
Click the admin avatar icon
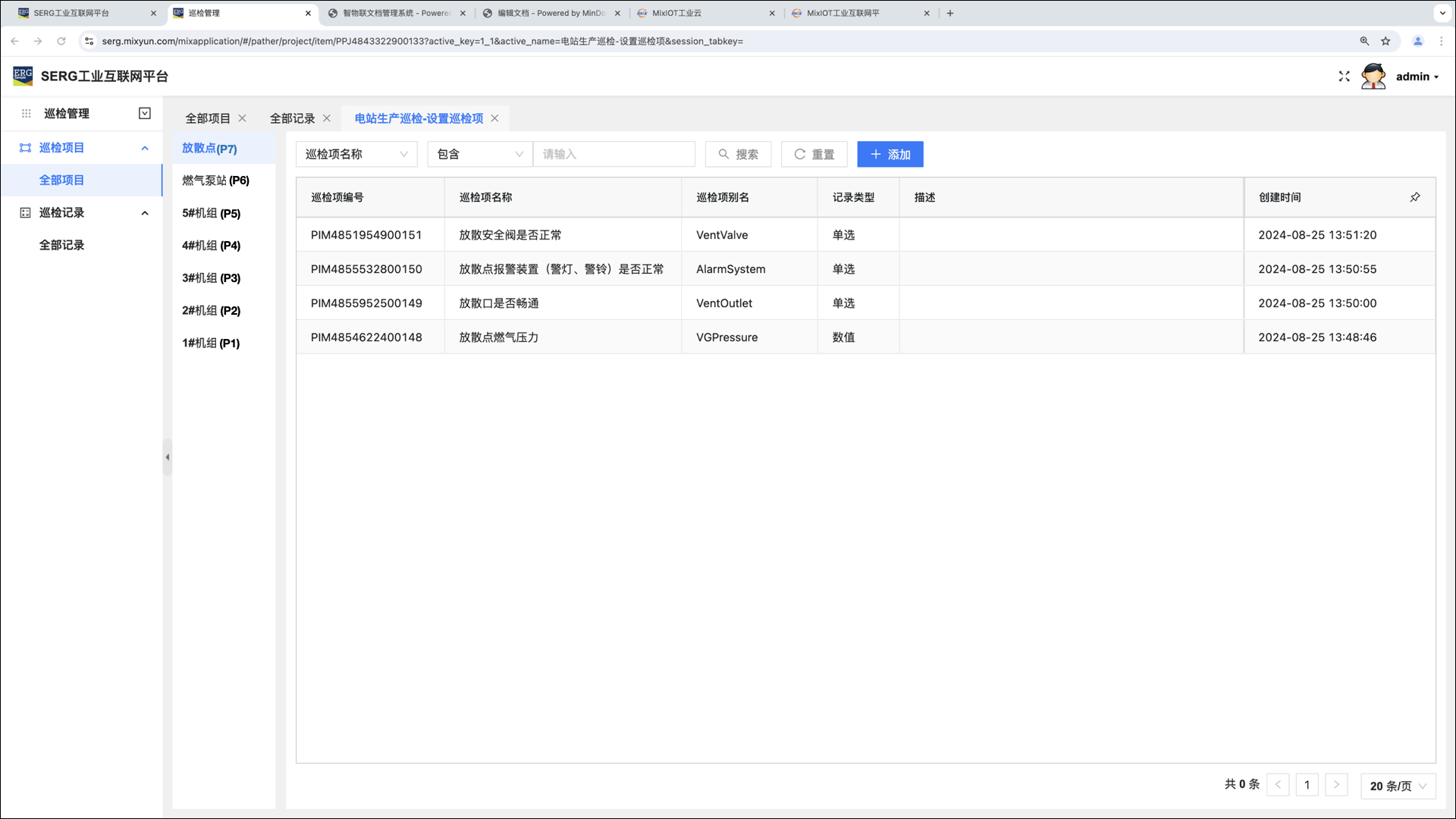[1373, 77]
